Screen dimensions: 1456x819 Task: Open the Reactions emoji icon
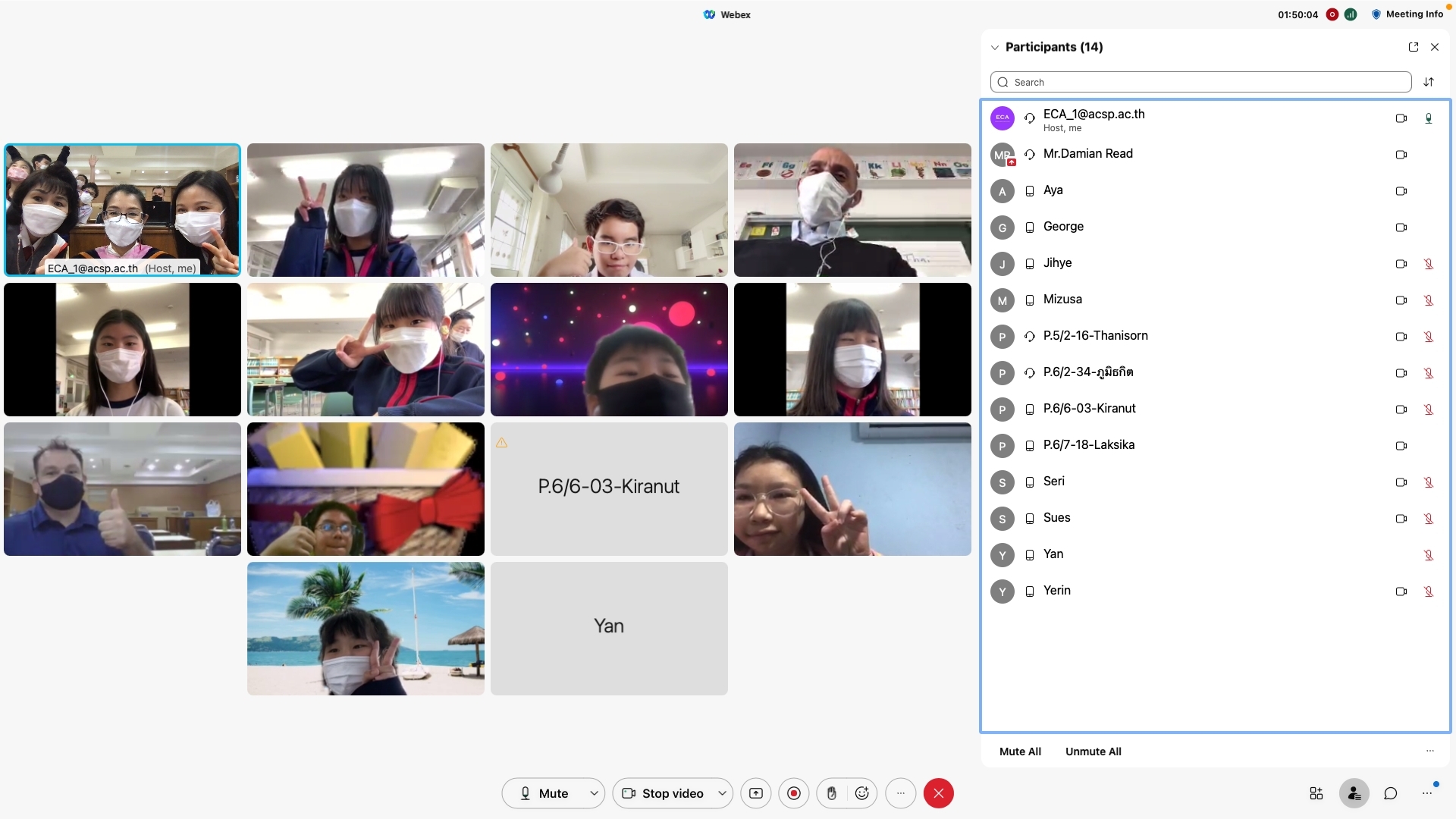(862, 793)
